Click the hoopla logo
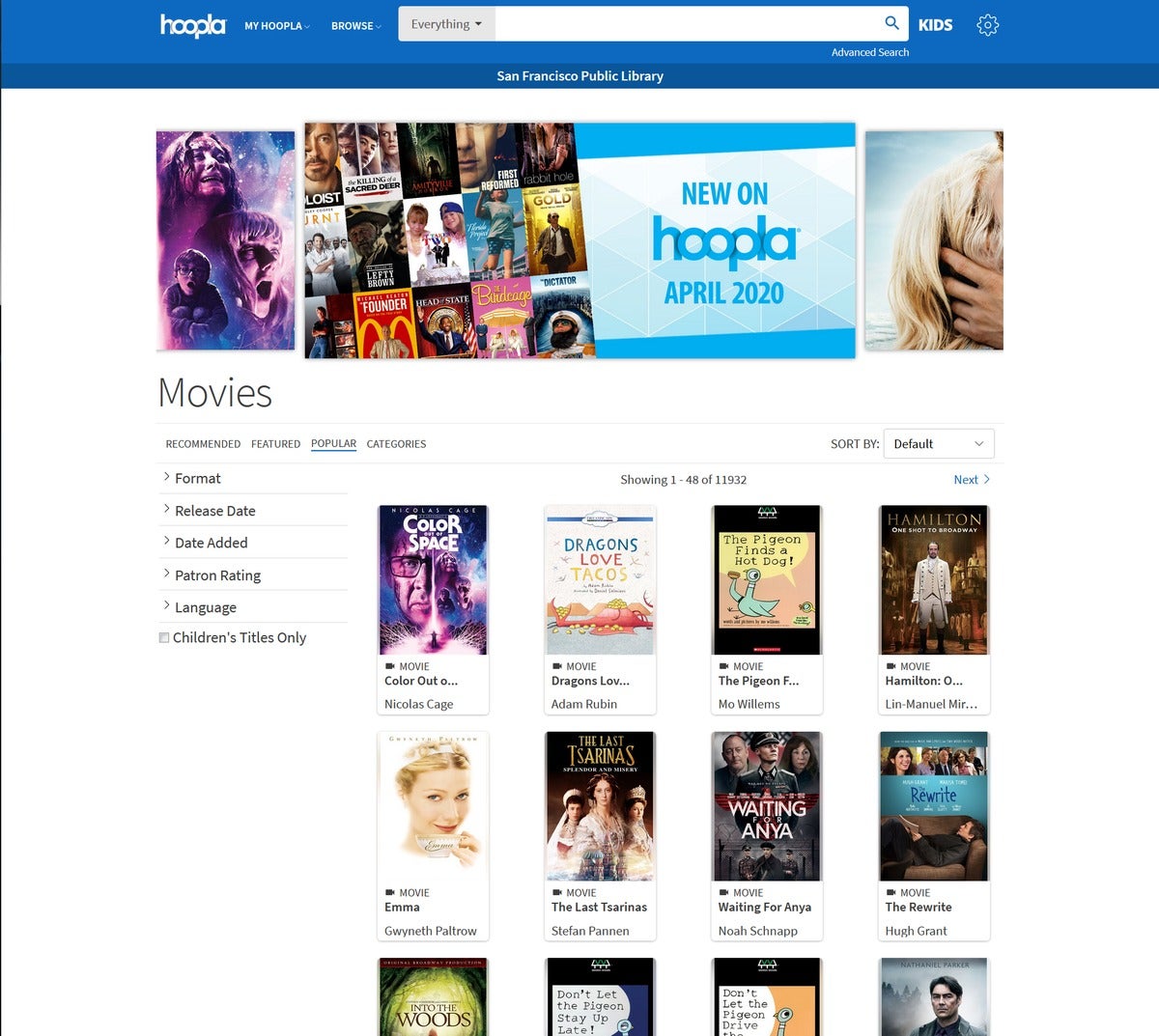The image size is (1159, 1036). tap(193, 25)
